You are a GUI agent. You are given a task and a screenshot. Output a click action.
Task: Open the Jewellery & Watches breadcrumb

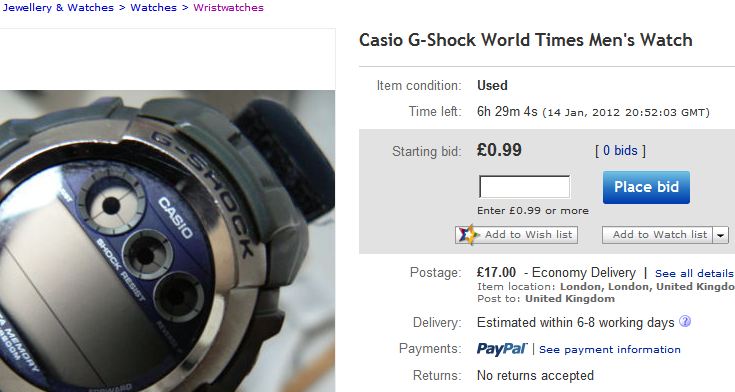click(58, 8)
